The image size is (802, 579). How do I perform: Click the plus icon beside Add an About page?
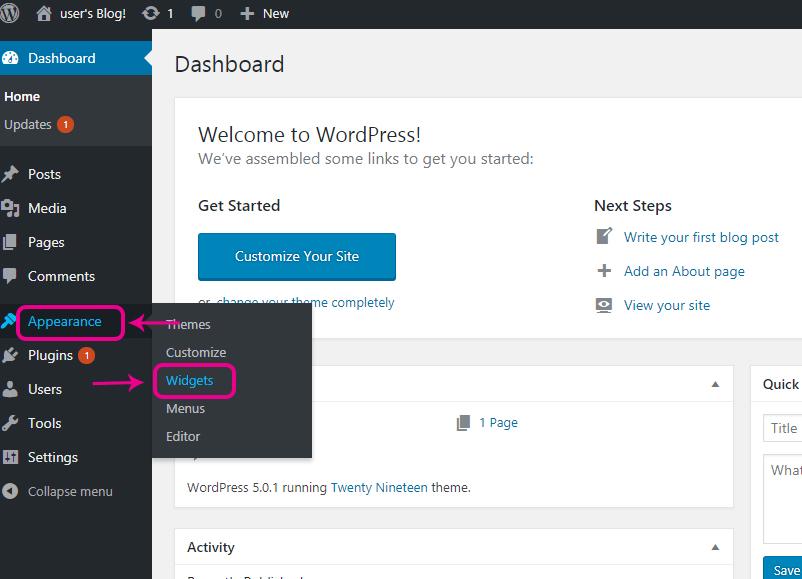tap(604, 271)
